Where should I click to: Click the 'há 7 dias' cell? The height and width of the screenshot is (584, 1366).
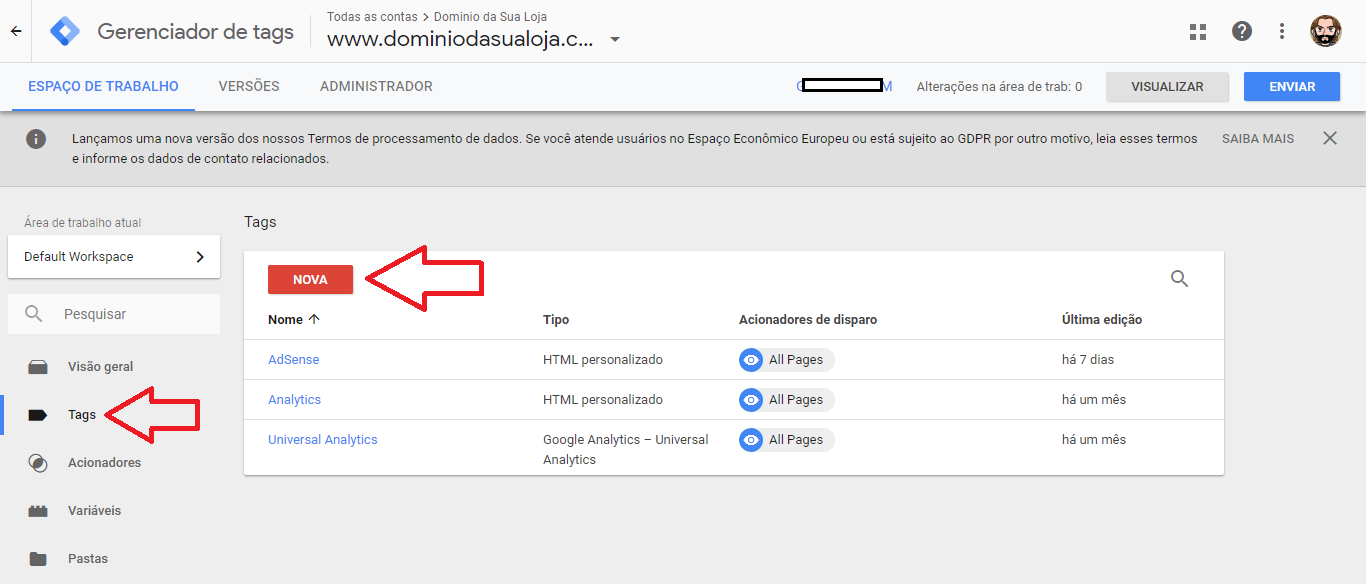[1088, 360]
